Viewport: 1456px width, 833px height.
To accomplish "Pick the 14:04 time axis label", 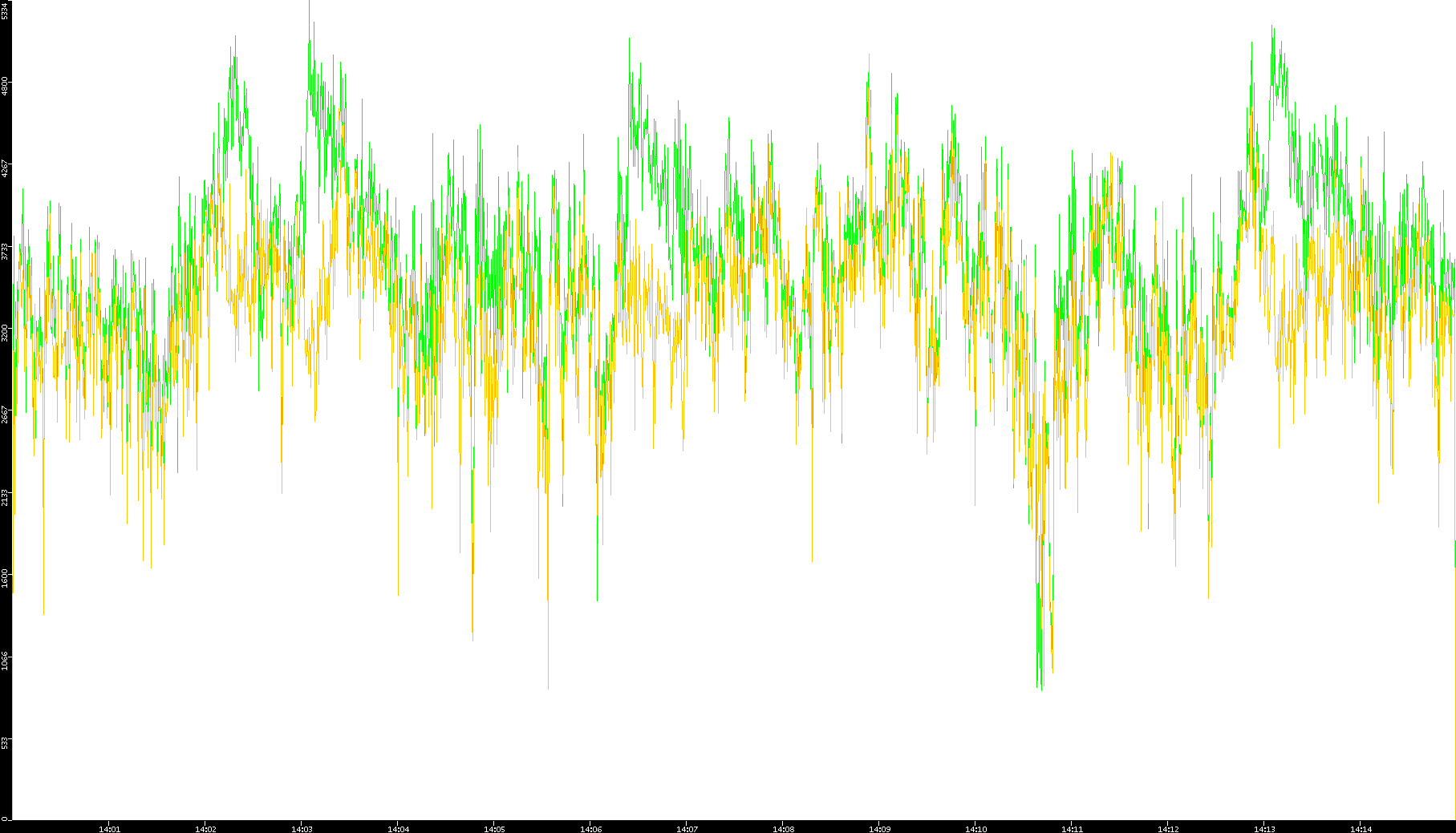I will tap(398, 829).
